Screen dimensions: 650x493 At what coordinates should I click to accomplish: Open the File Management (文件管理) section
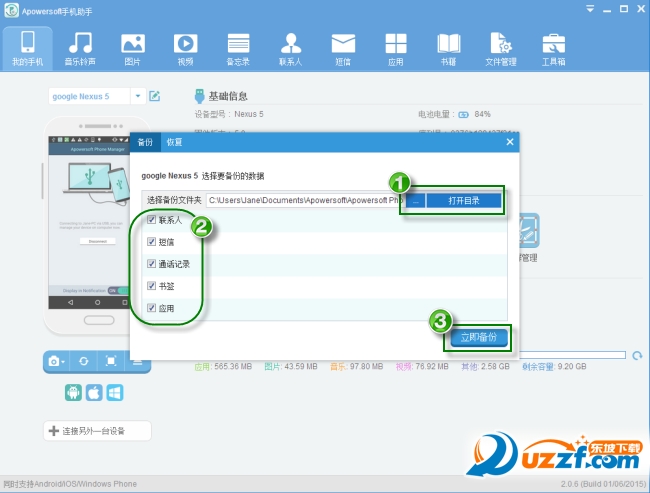(x=501, y=49)
